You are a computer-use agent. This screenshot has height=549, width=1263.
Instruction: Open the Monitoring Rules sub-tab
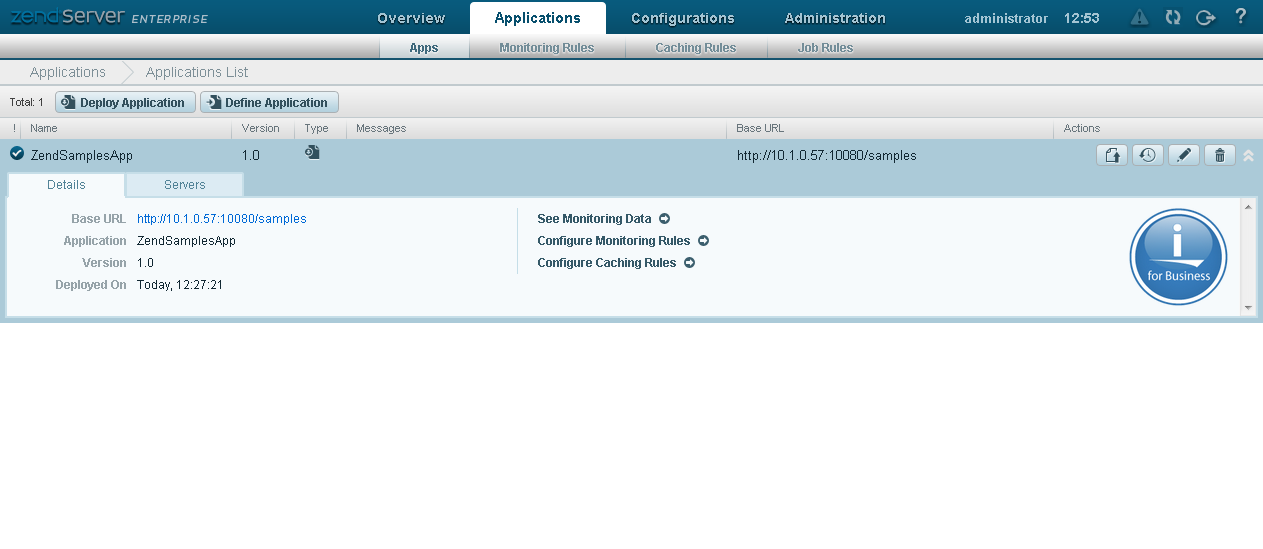(546, 48)
